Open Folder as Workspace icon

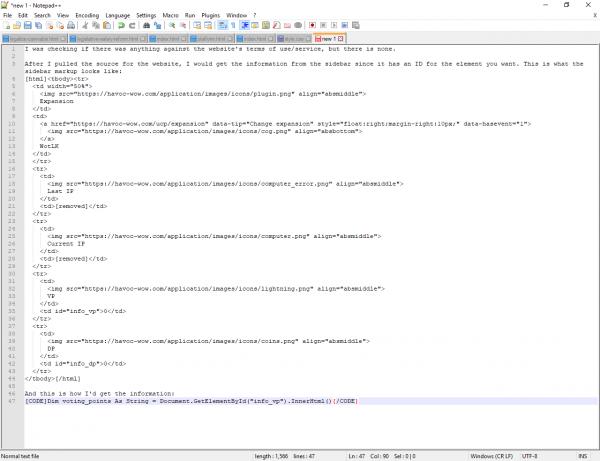coord(287,25)
